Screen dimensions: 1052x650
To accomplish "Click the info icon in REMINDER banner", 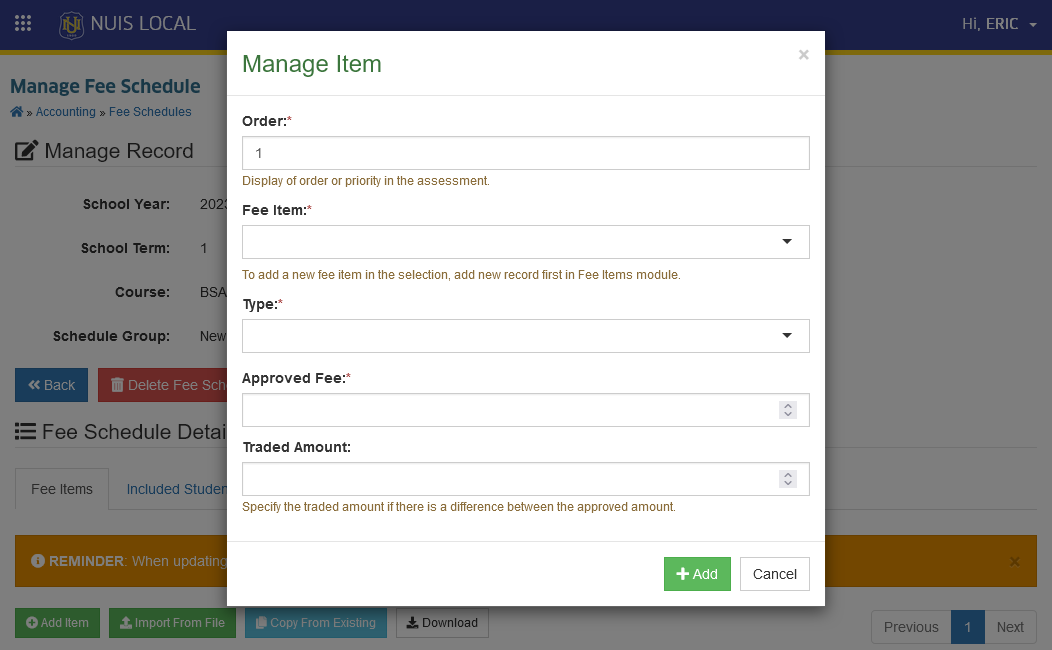I will [x=38, y=561].
